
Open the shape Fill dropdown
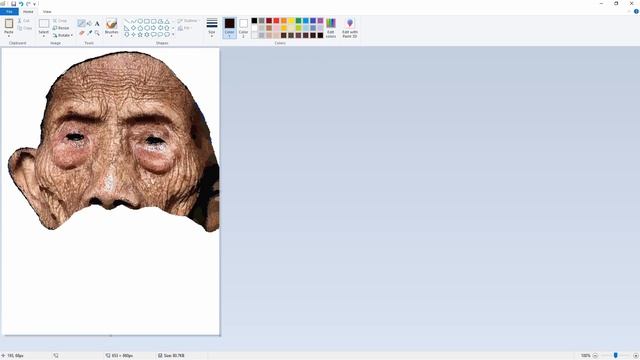185,28
